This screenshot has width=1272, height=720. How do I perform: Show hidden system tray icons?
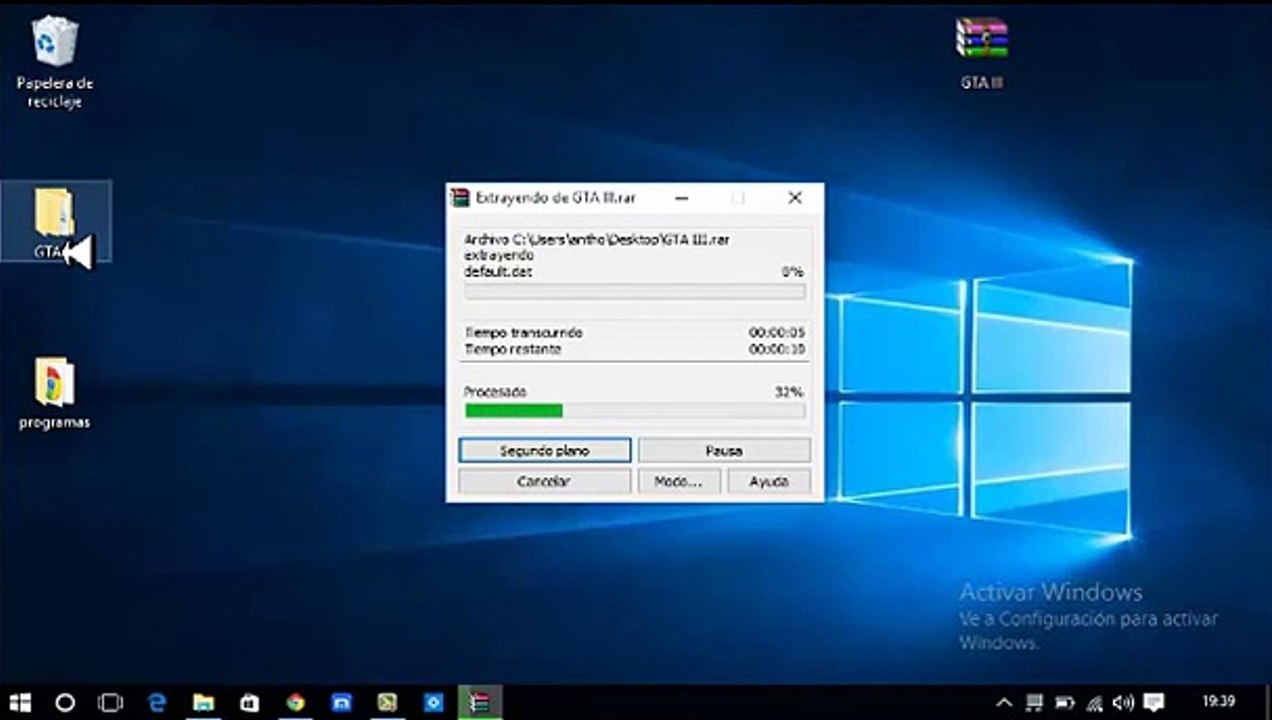click(1005, 703)
